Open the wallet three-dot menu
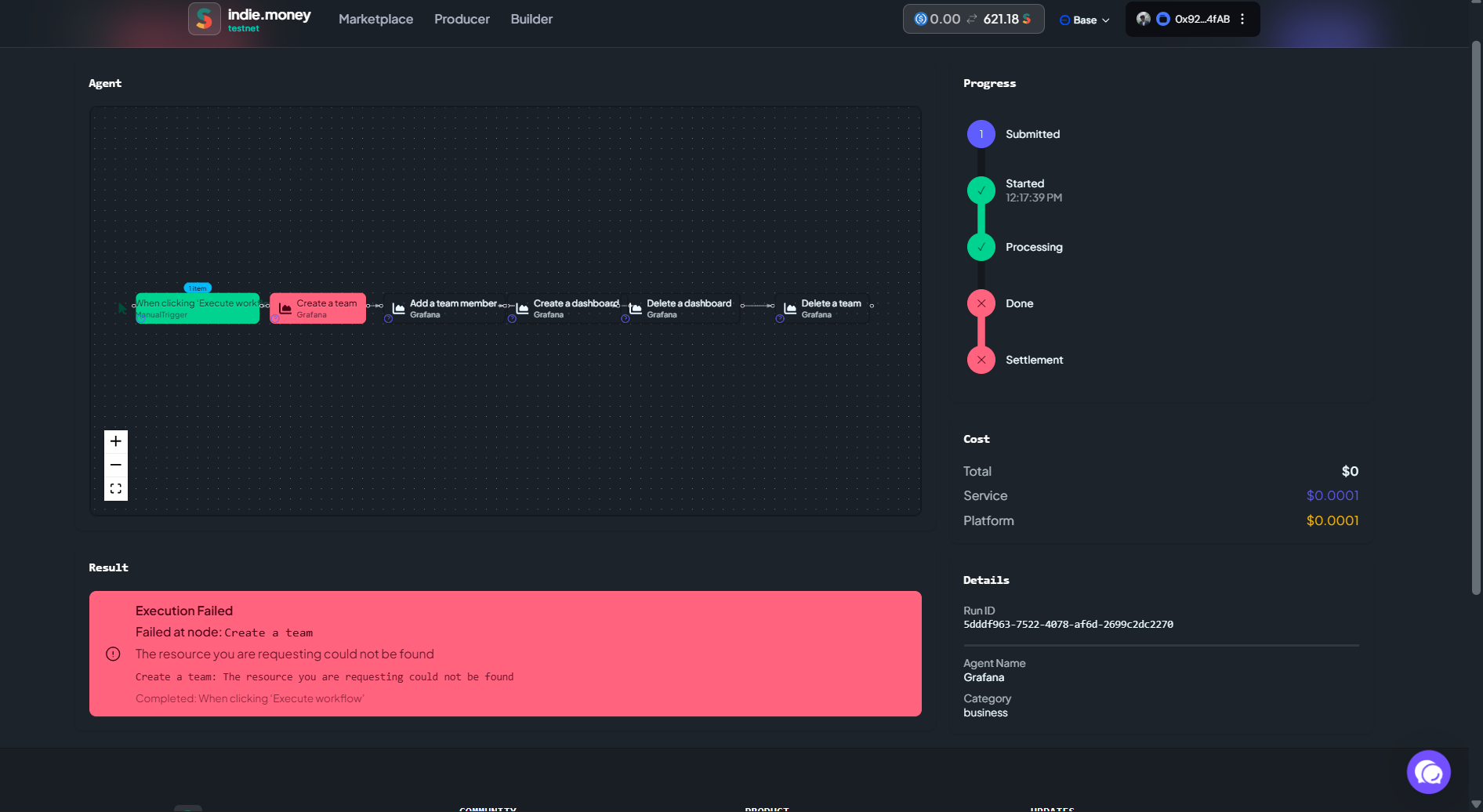The width and height of the screenshot is (1483, 812). tap(1242, 19)
